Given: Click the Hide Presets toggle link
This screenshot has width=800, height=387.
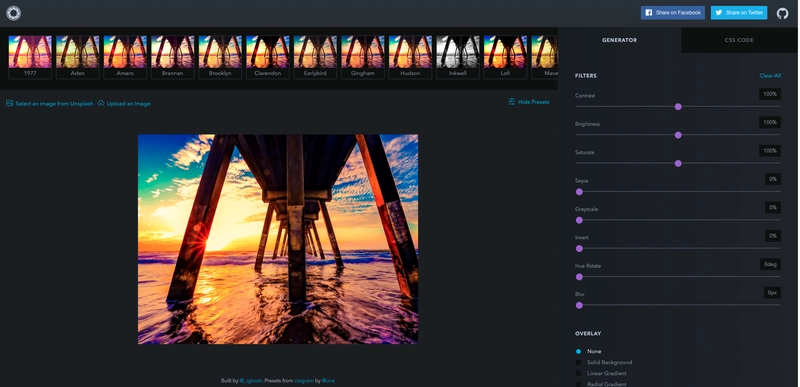Looking at the screenshot, I should coord(529,102).
